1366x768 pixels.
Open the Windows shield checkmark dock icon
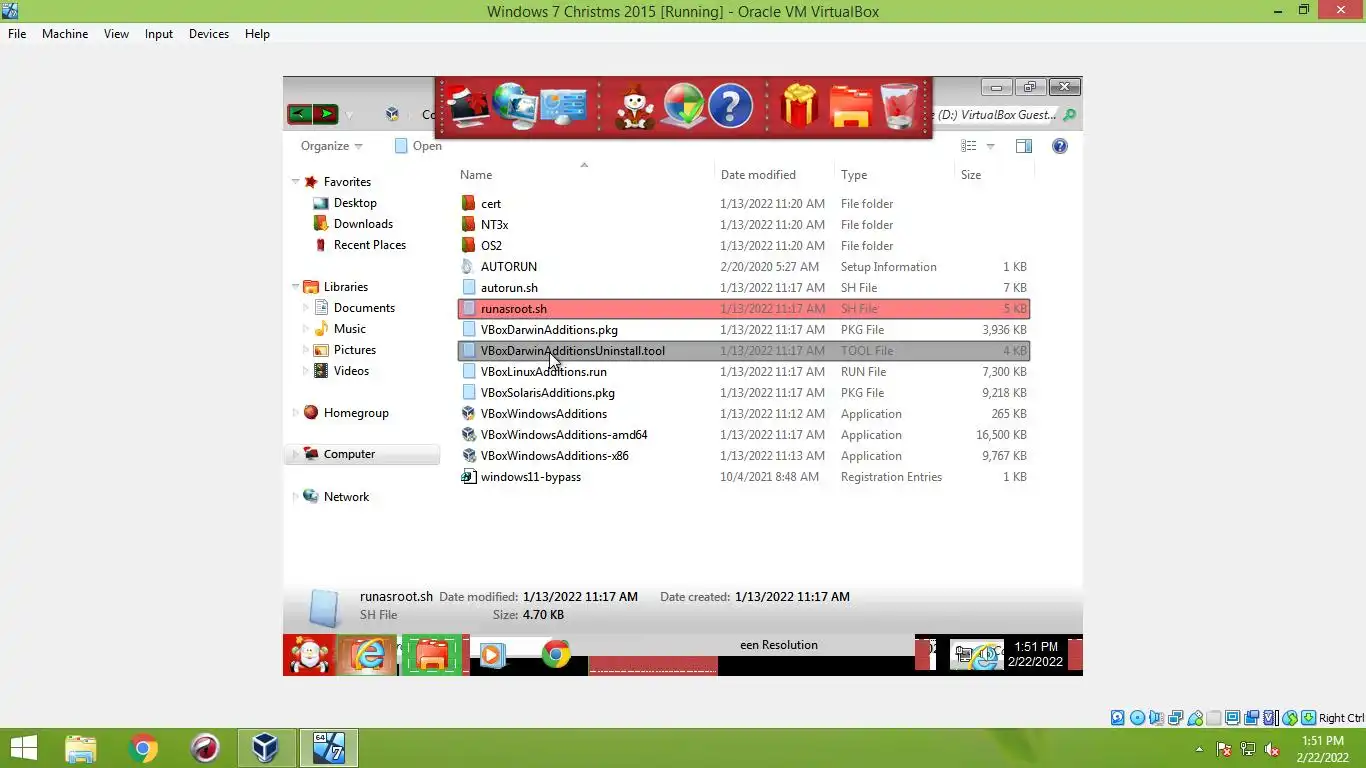[684, 106]
